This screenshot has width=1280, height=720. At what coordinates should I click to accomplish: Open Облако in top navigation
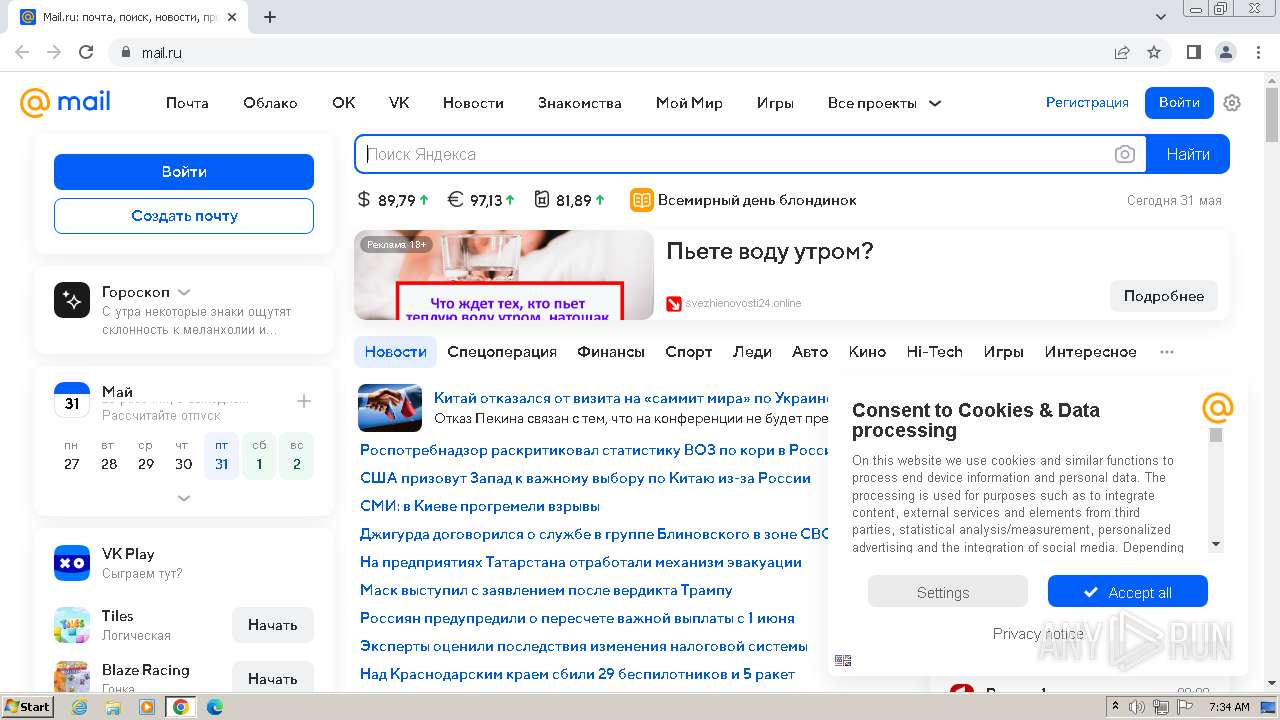point(270,103)
